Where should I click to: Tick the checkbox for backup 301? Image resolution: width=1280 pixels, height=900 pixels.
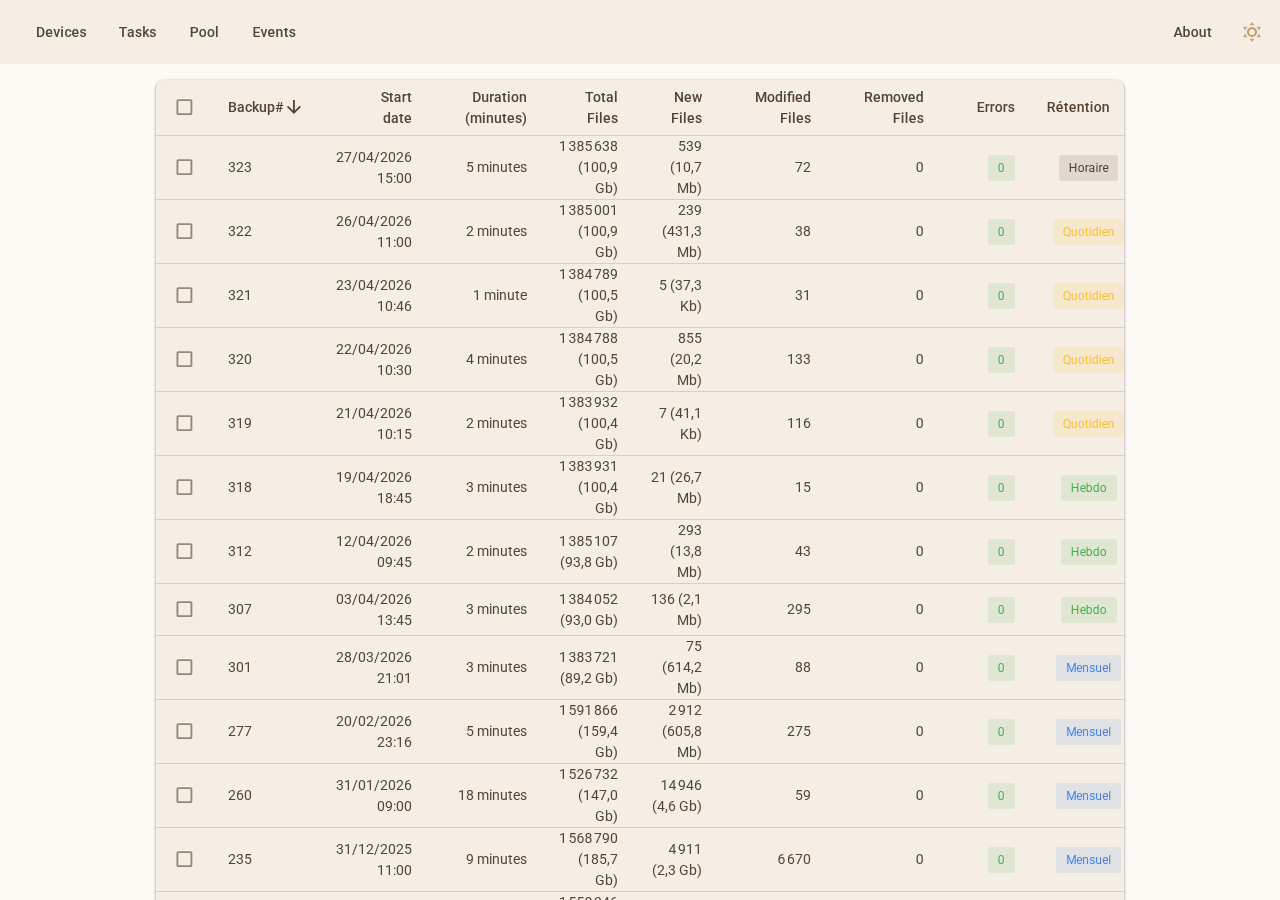click(x=184, y=667)
